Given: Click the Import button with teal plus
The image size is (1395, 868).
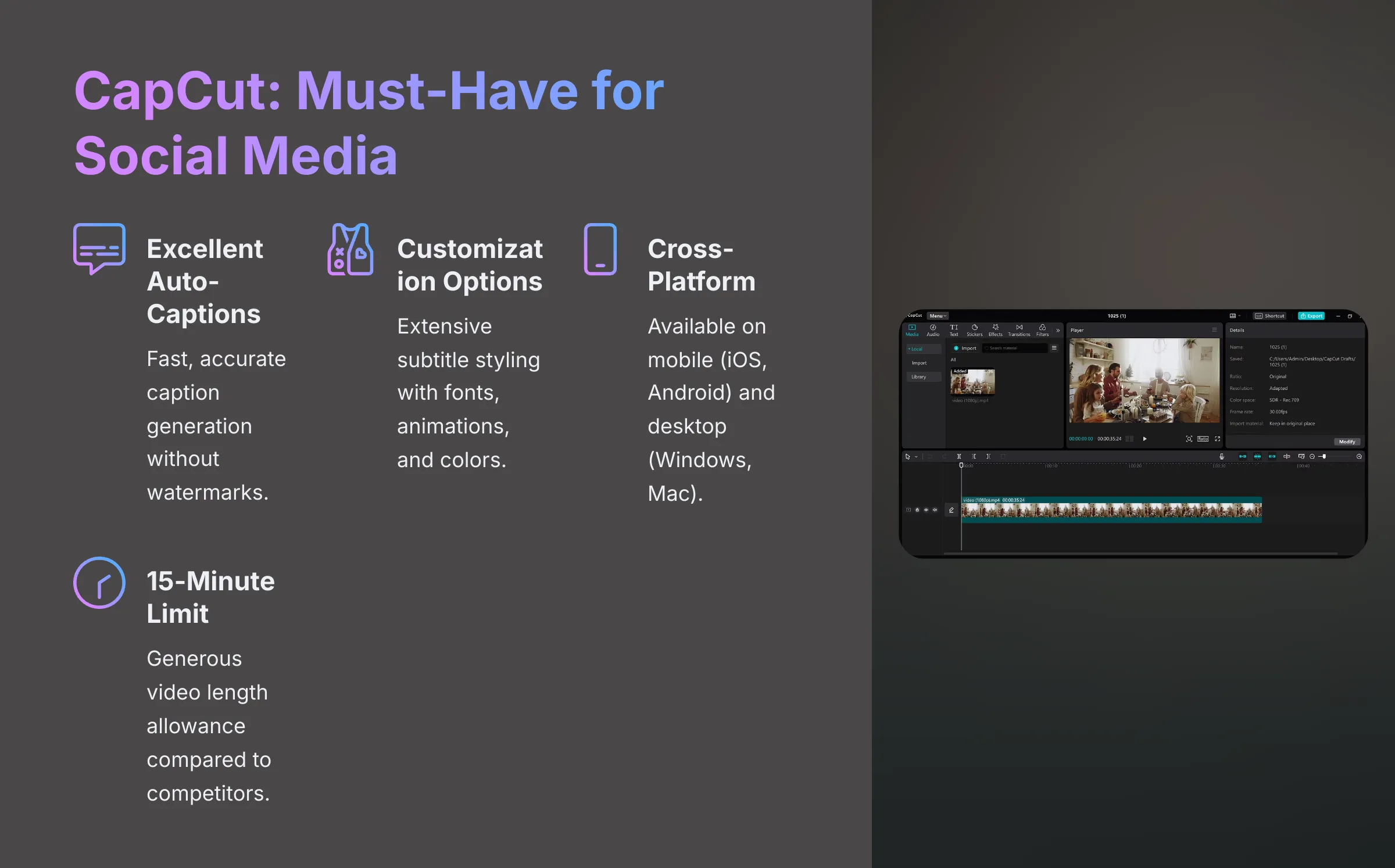Looking at the screenshot, I should (965, 349).
